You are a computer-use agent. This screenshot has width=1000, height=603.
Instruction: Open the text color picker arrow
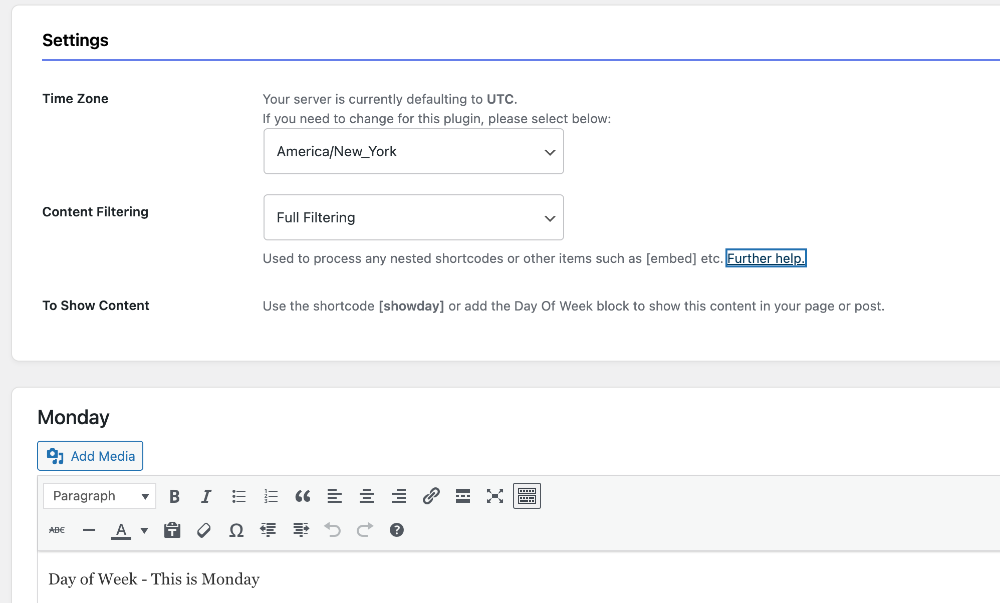(x=144, y=530)
